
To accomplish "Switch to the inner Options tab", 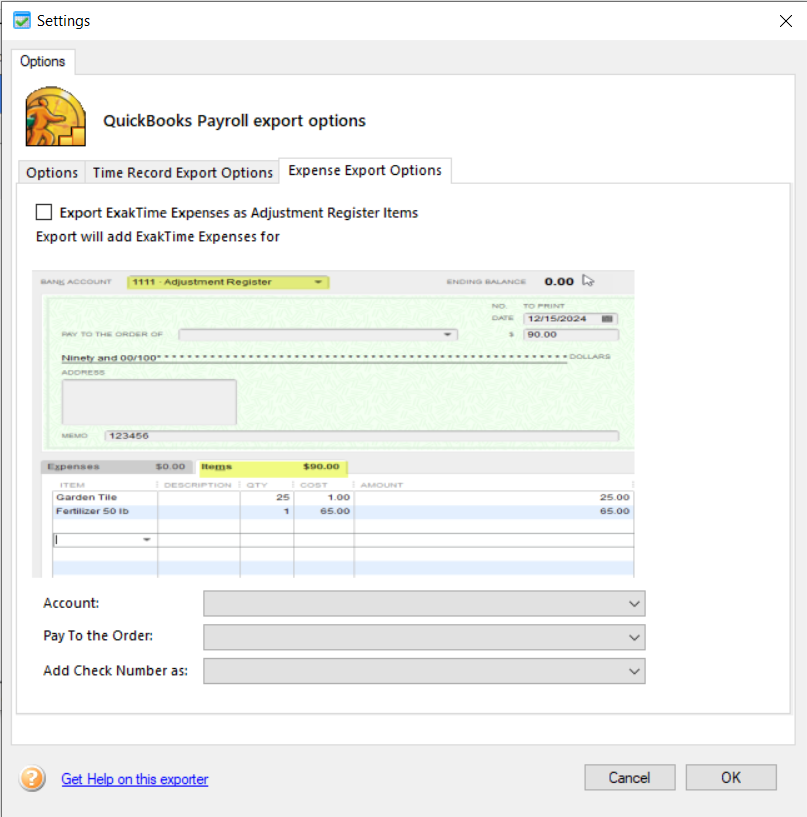I will [x=52, y=172].
